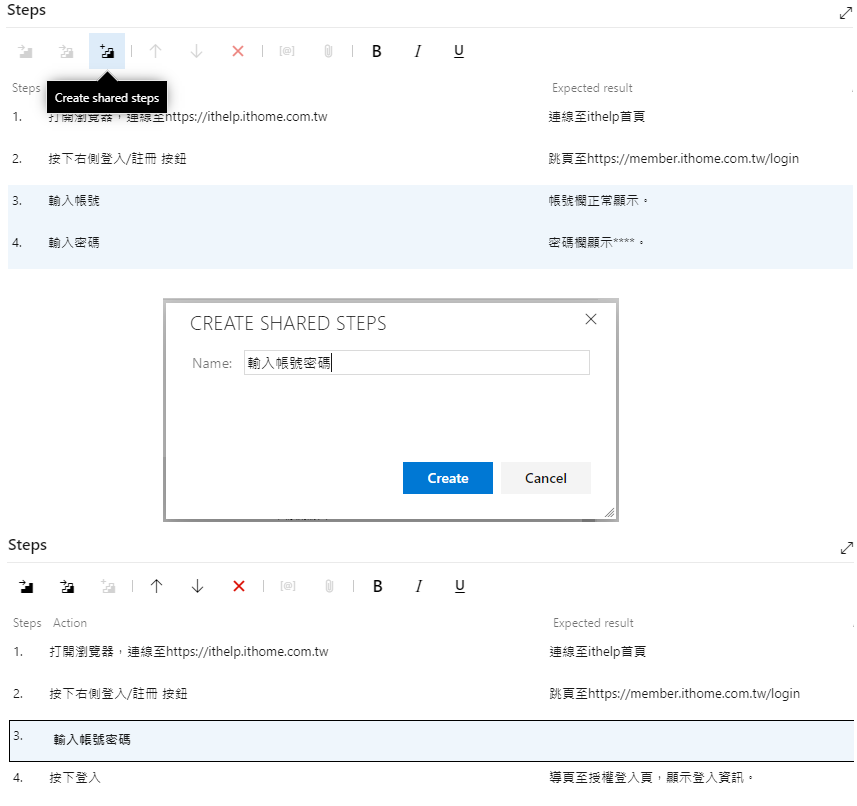This screenshot has height=806, width=857.
Task: Click expected result 帳號欄正常顯示。
Action: click(x=598, y=201)
